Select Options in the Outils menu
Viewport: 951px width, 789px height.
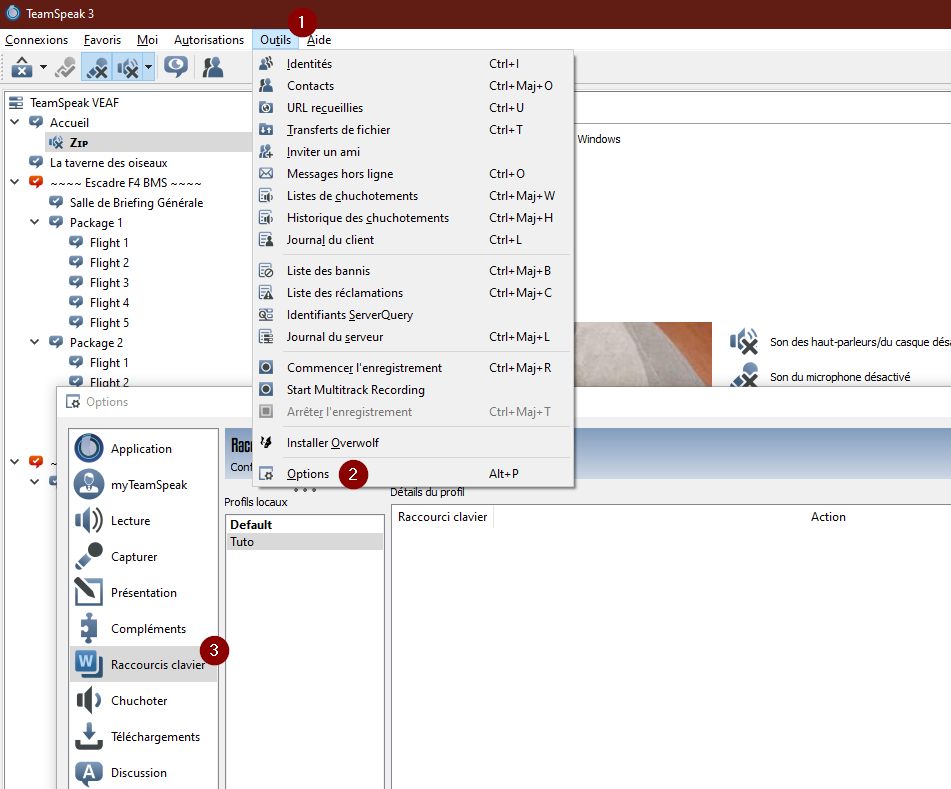[307, 474]
